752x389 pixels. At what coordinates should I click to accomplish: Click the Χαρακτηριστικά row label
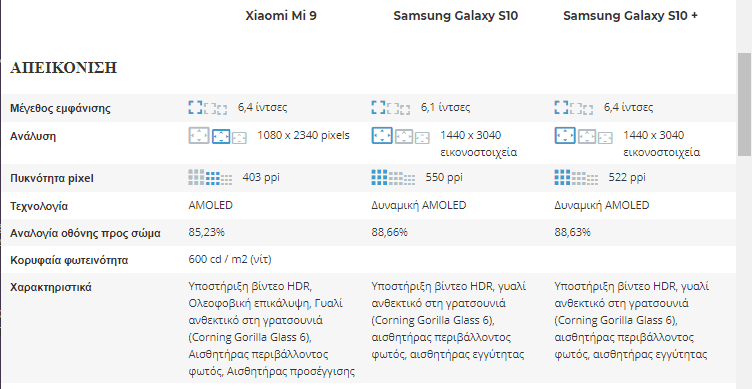(51, 287)
